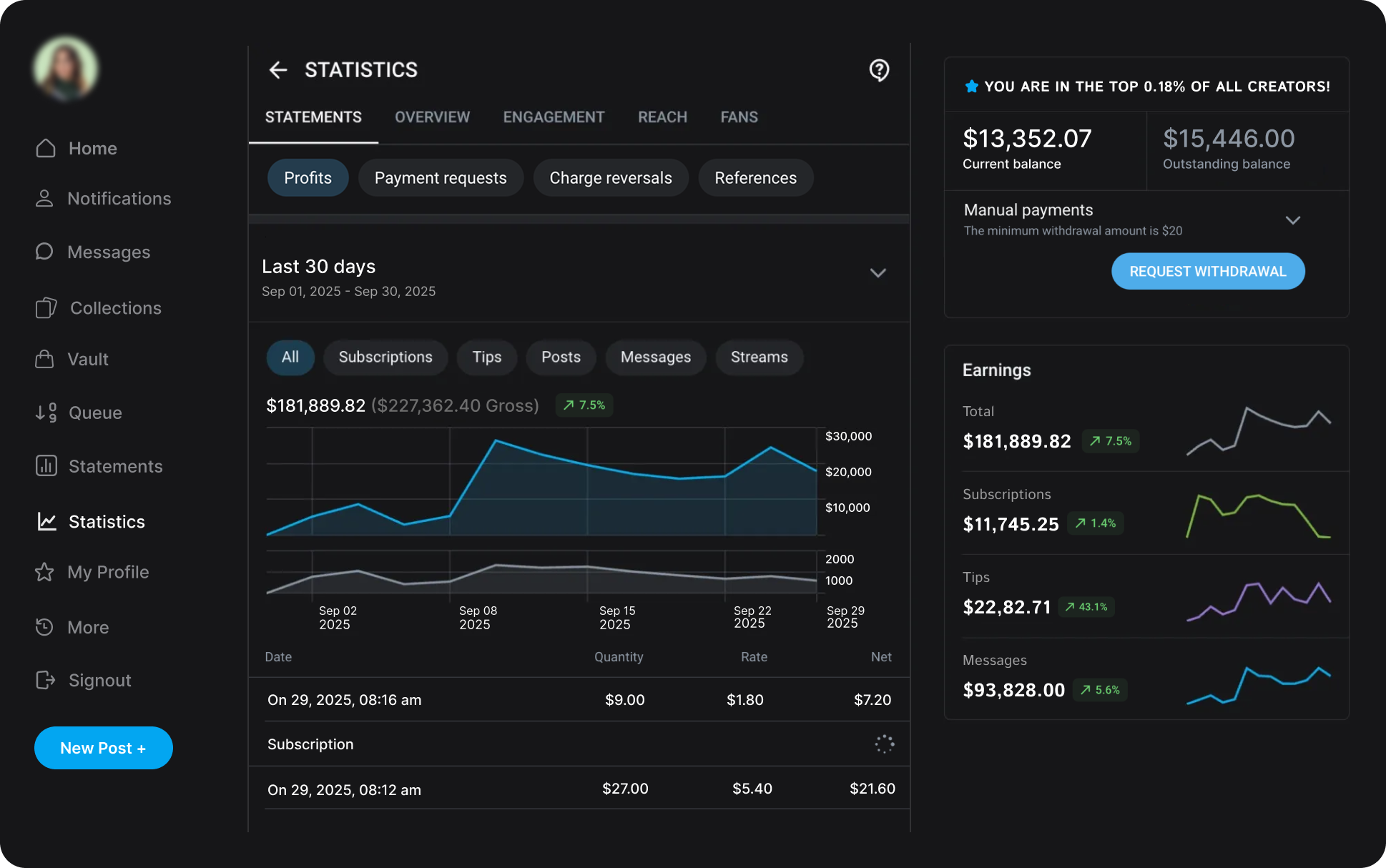Switch to the FANS tab
This screenshot has width=1386, height=868.
739,117
